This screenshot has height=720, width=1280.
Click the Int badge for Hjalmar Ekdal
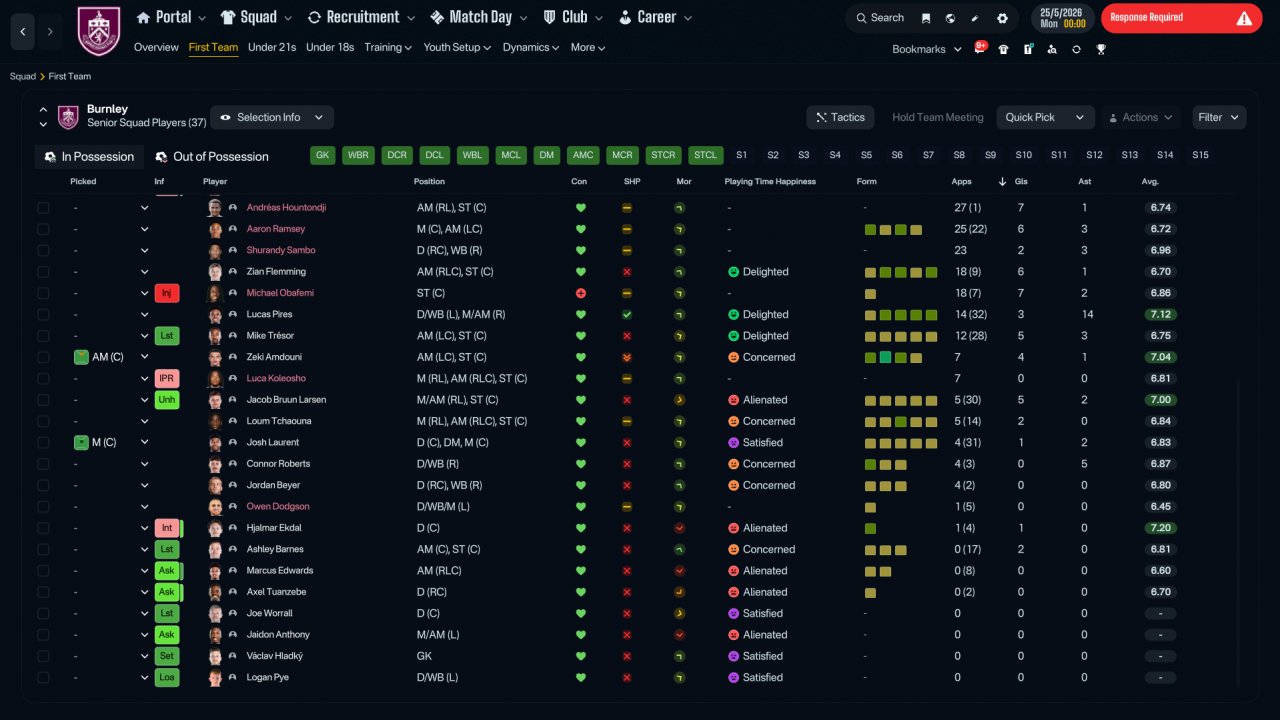(167, 528)
